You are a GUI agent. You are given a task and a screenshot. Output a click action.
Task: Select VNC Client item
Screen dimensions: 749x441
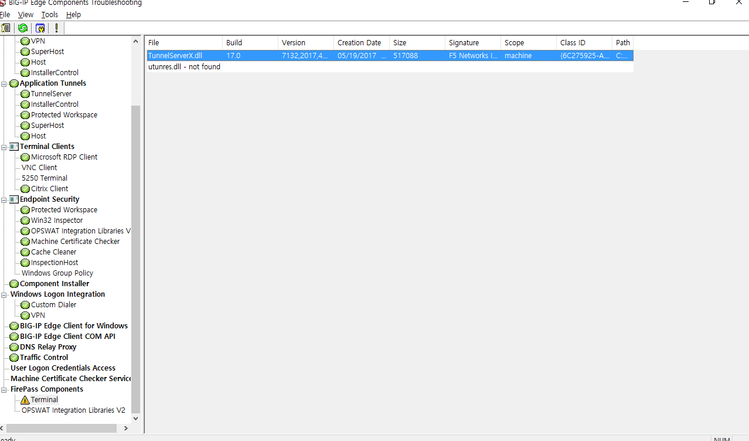pos(39,167)
